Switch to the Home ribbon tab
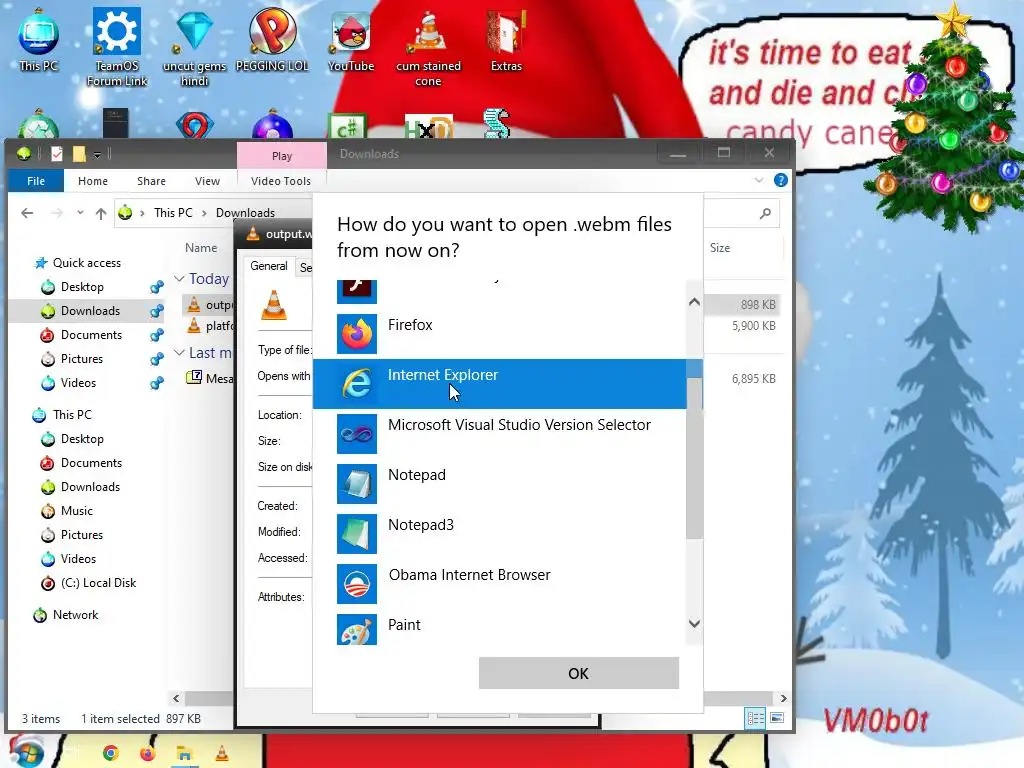 [x=93, y=181]
